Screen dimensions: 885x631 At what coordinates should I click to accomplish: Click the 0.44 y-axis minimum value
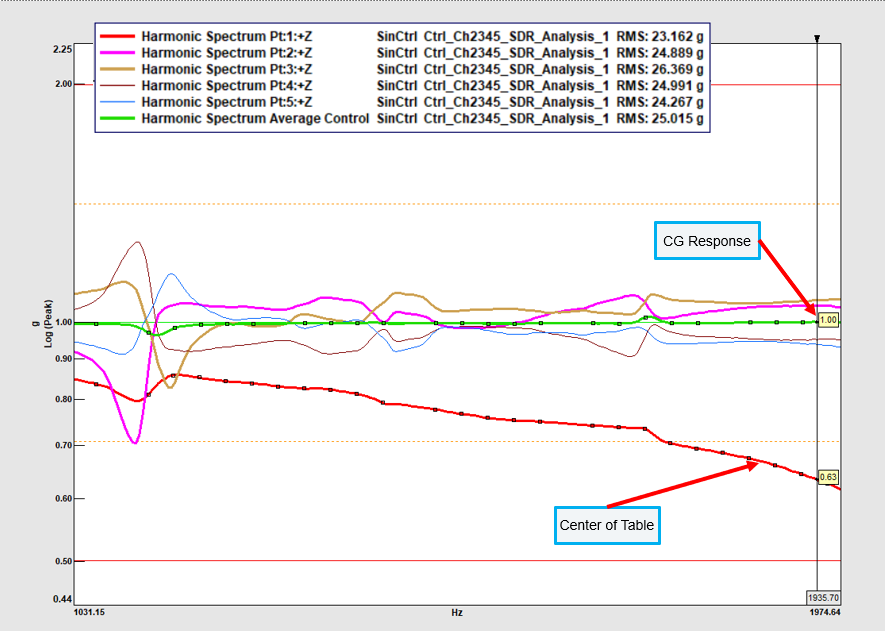[62, 599]
